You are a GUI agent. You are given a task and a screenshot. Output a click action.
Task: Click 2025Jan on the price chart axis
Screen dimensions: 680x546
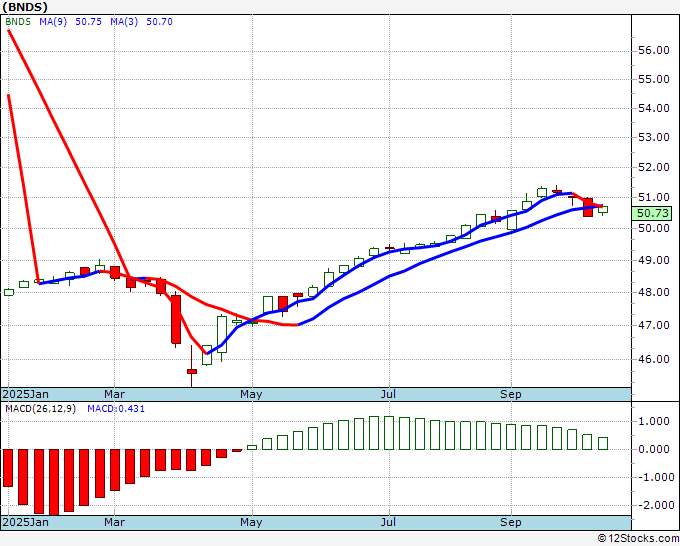click(26, 394)
